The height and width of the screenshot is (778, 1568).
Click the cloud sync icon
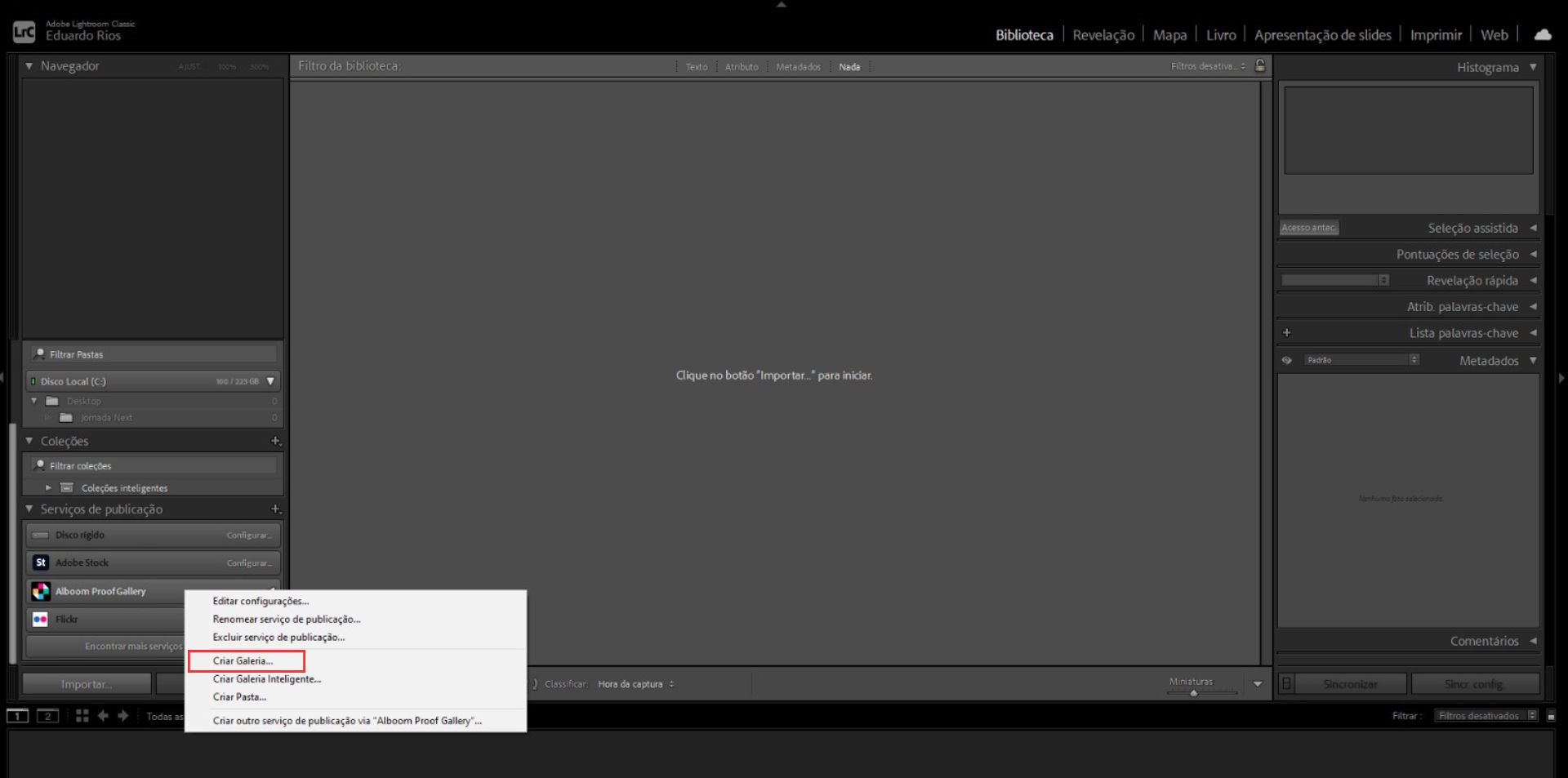tap(1542, 34)
